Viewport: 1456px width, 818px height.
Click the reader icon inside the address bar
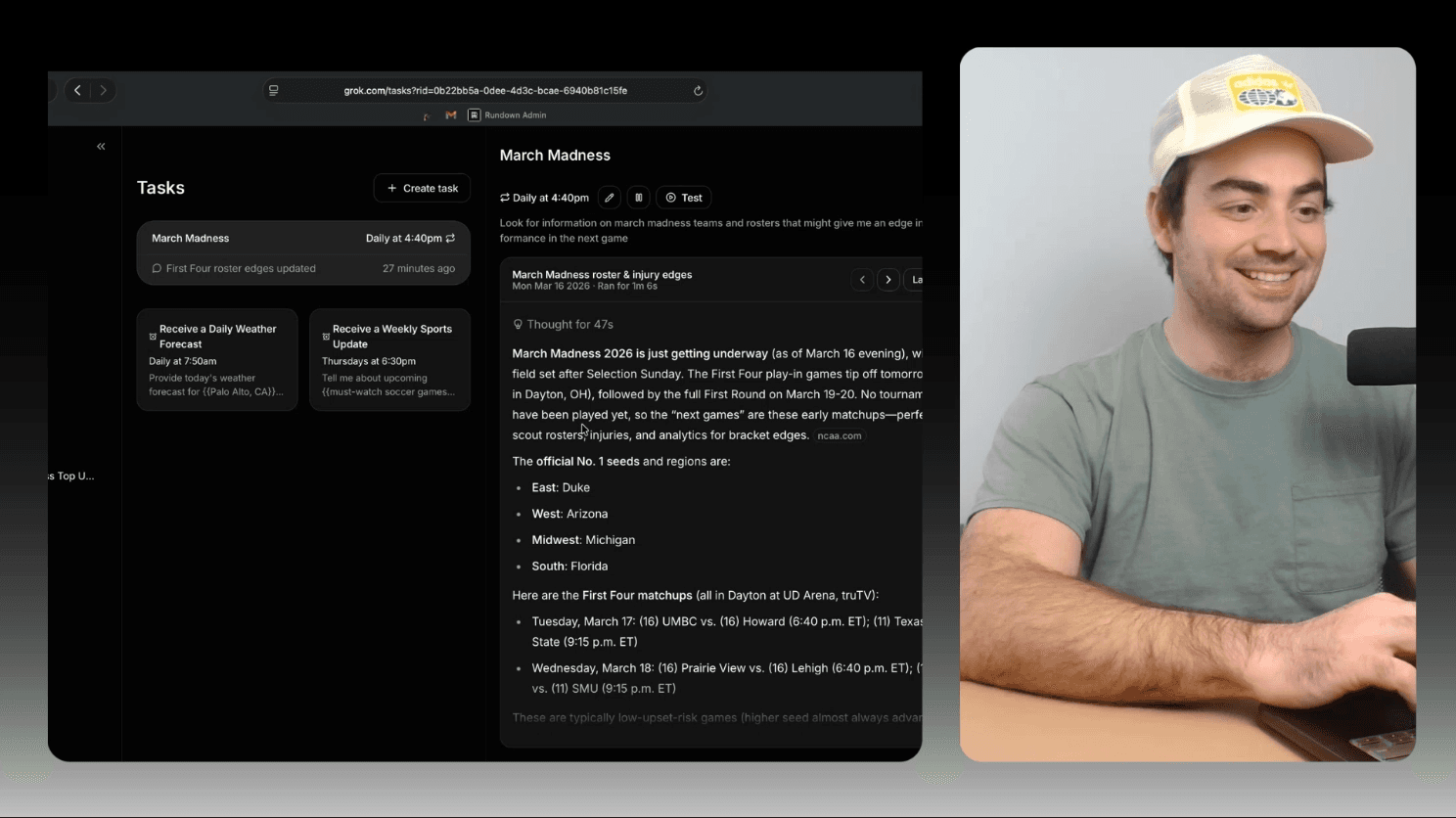point(273,90)
